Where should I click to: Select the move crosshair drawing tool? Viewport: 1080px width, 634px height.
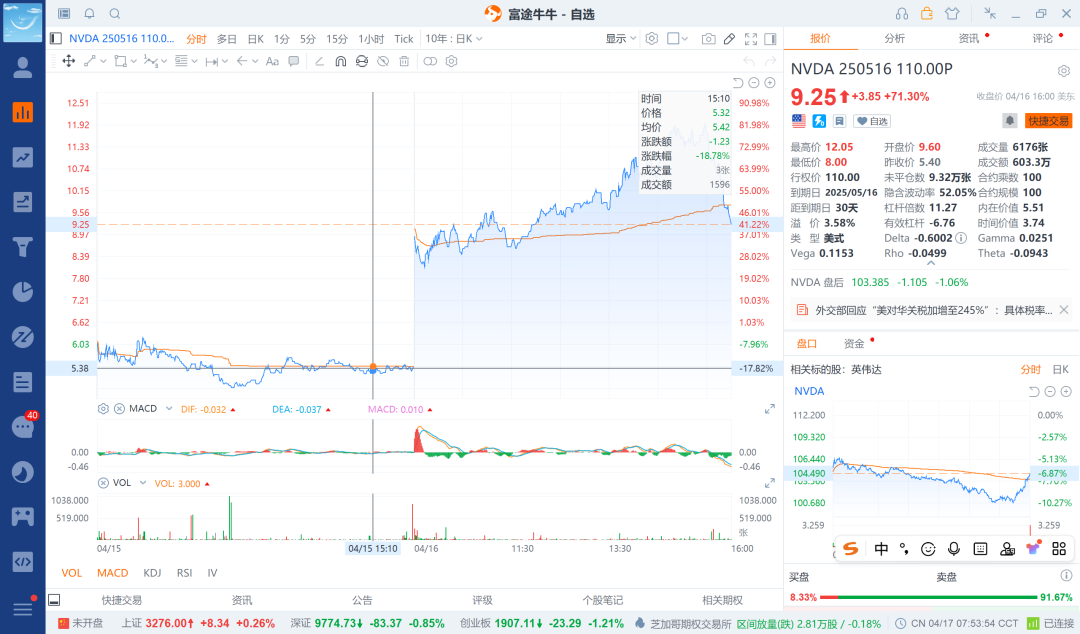point(69,61)
